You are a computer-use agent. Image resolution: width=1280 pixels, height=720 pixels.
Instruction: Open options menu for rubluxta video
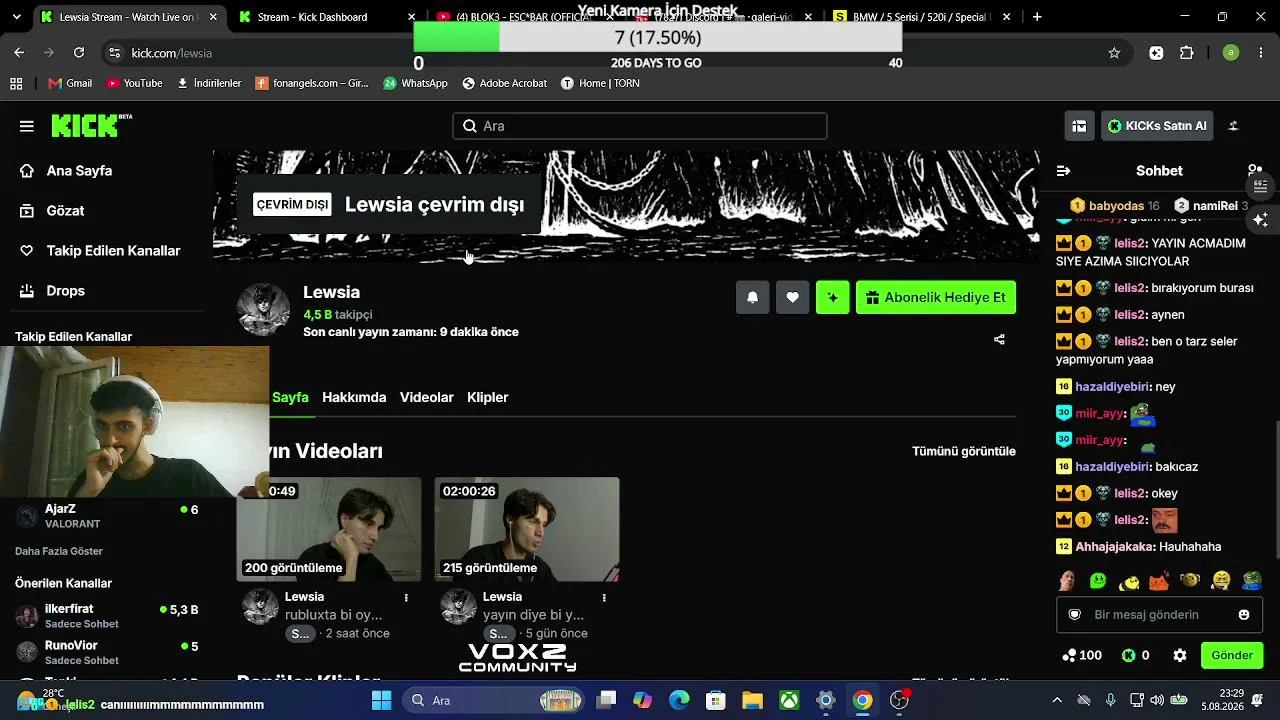pyautogui.click(x=406, y=597)
